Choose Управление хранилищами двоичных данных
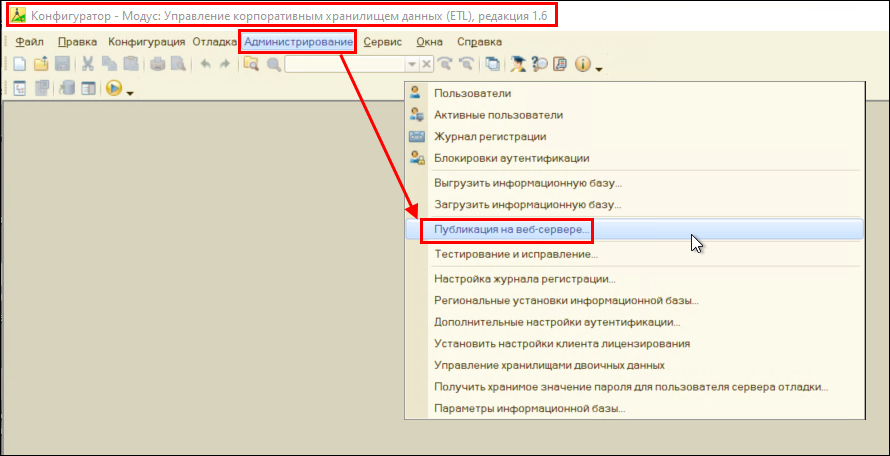 (634, 365)
